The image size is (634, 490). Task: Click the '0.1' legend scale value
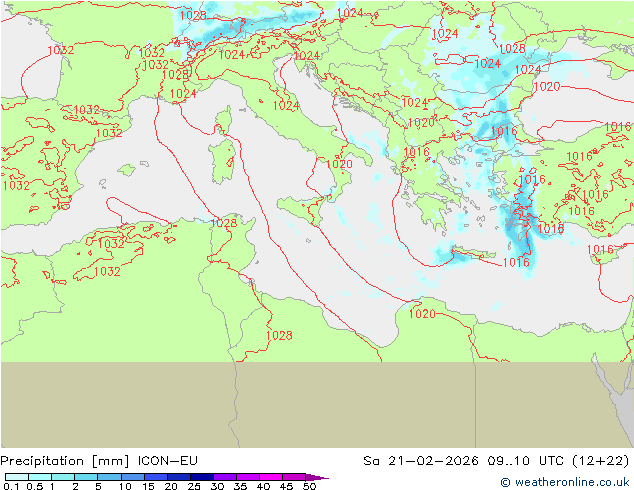pyautogui.click(x=11, y=486)
